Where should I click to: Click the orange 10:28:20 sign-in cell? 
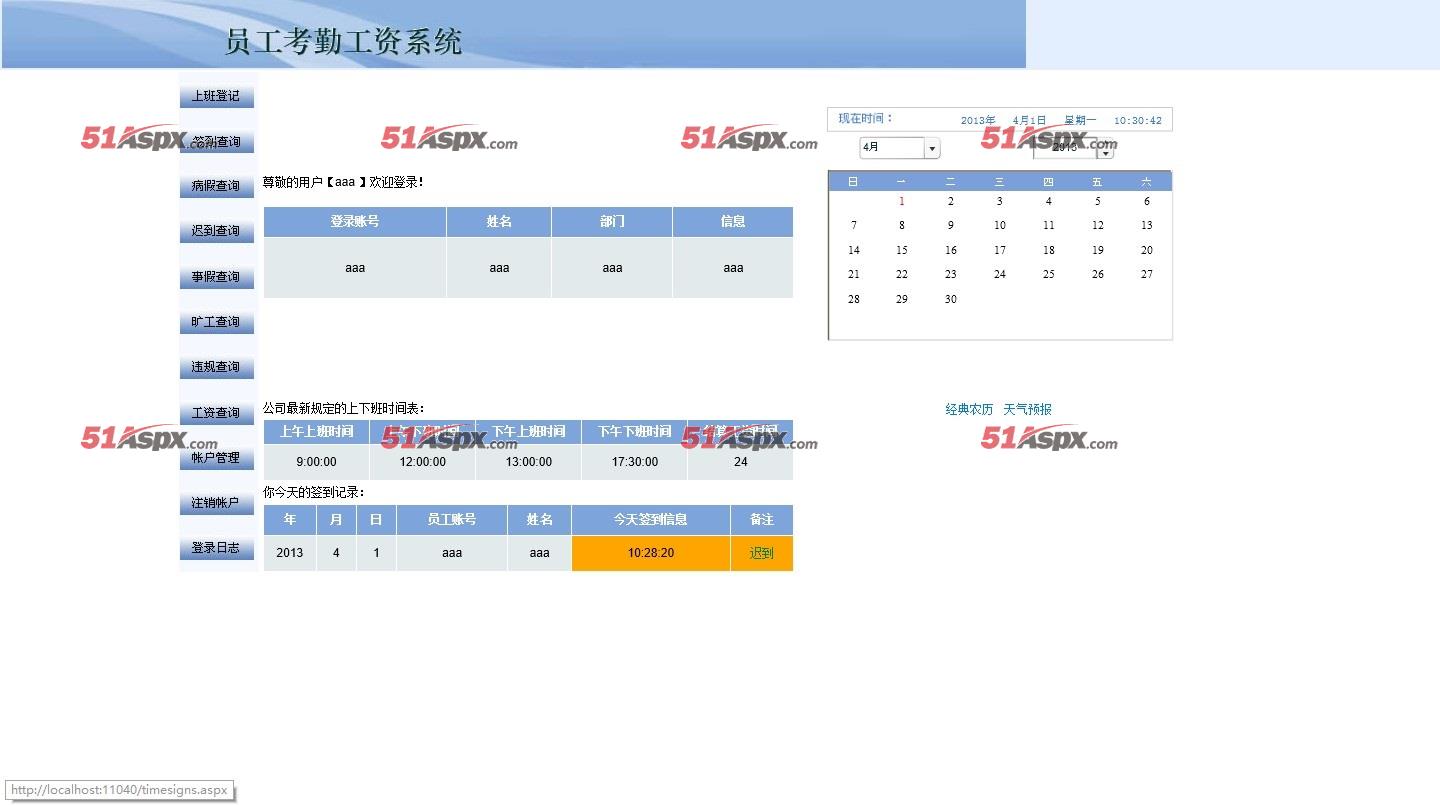651,553
